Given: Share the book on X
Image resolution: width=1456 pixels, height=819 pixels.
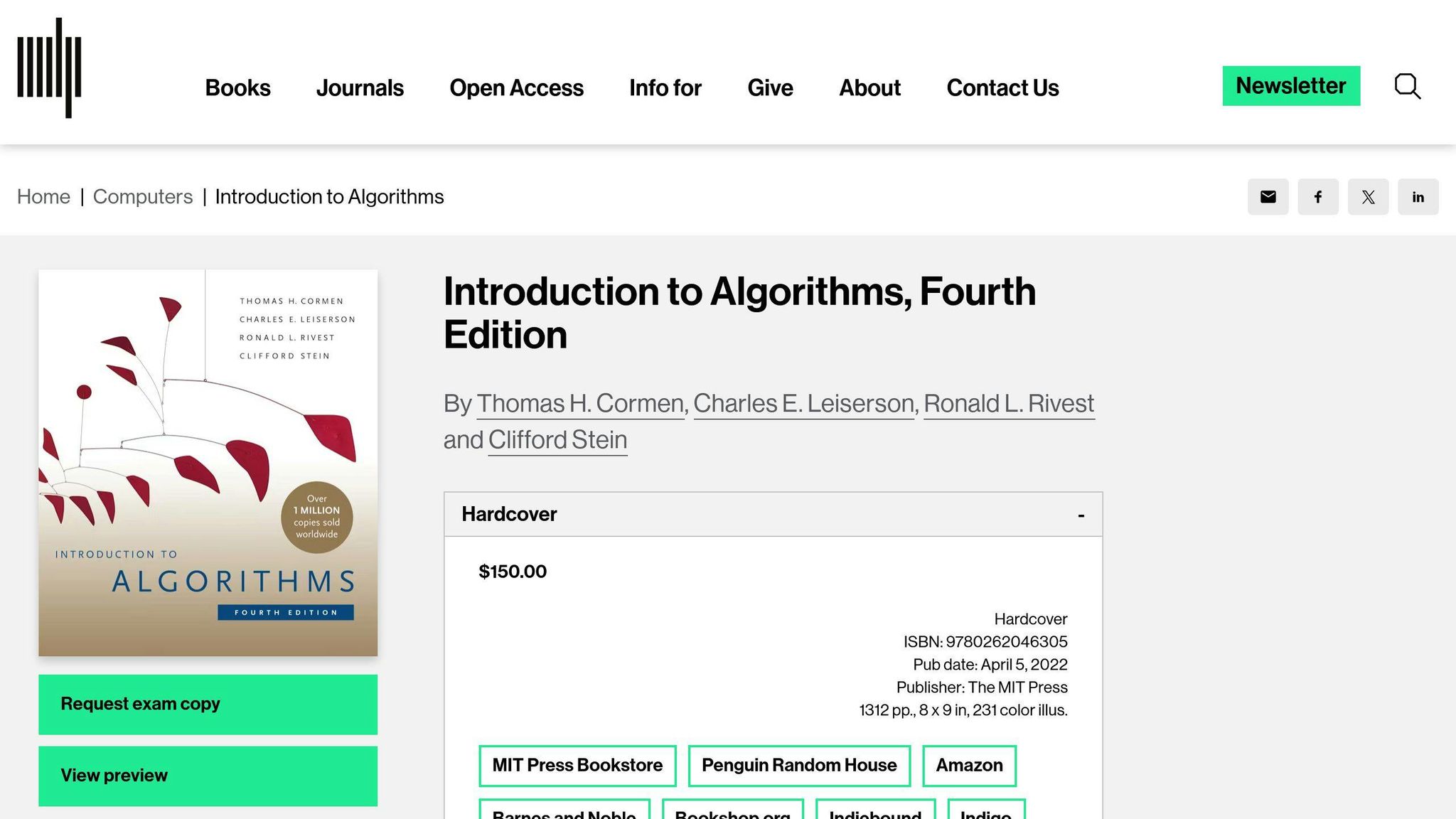Looking at the screenshot, I should pyautogui.click(x=1369, y=197).
